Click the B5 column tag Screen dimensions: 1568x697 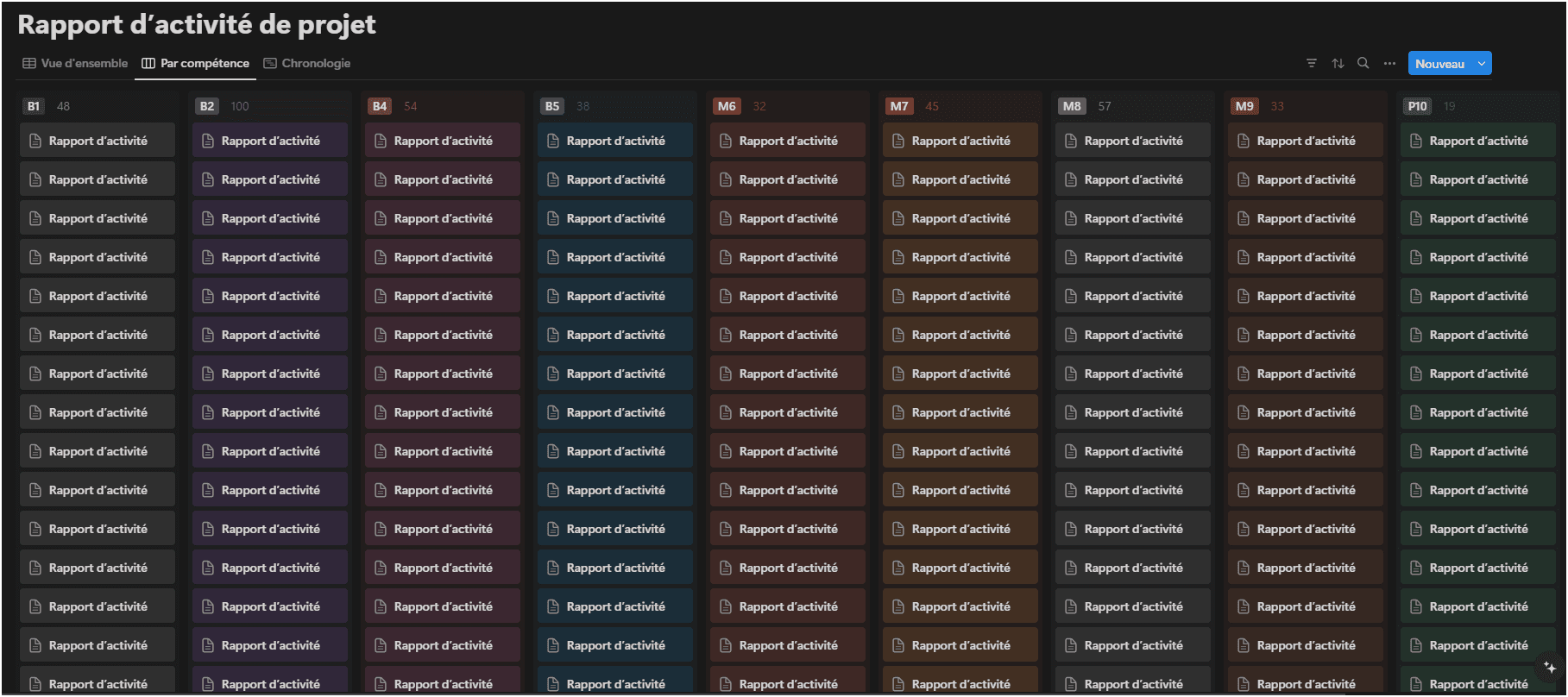(552, 106)
